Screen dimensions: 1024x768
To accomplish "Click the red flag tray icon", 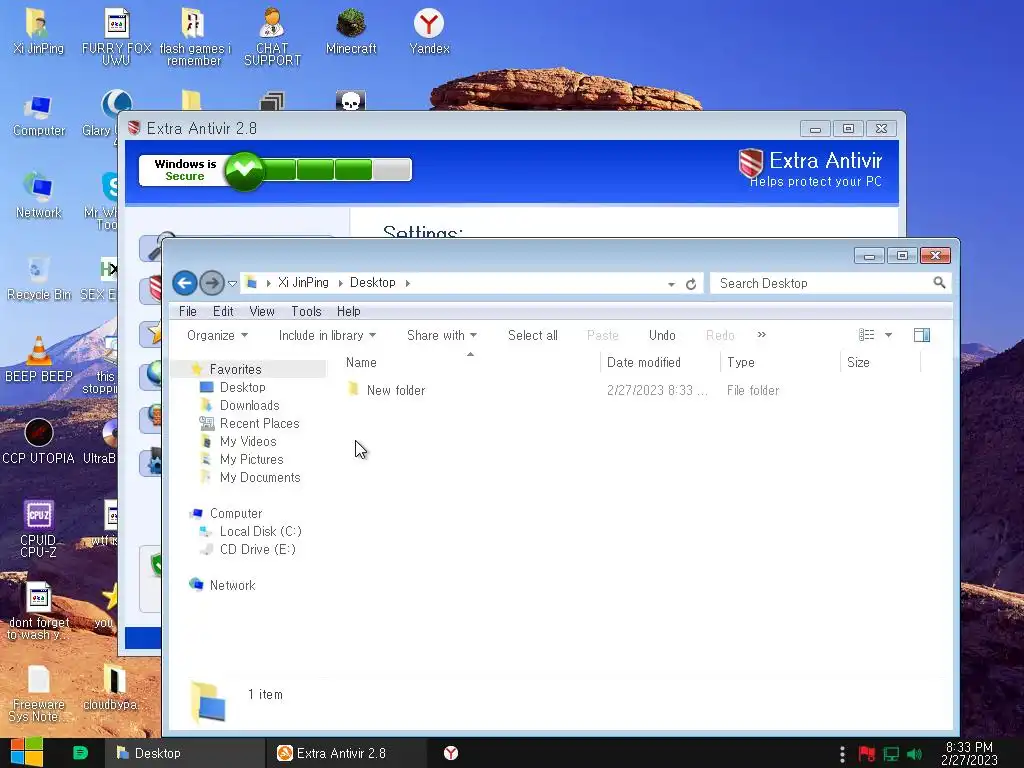I will [867, 754].
